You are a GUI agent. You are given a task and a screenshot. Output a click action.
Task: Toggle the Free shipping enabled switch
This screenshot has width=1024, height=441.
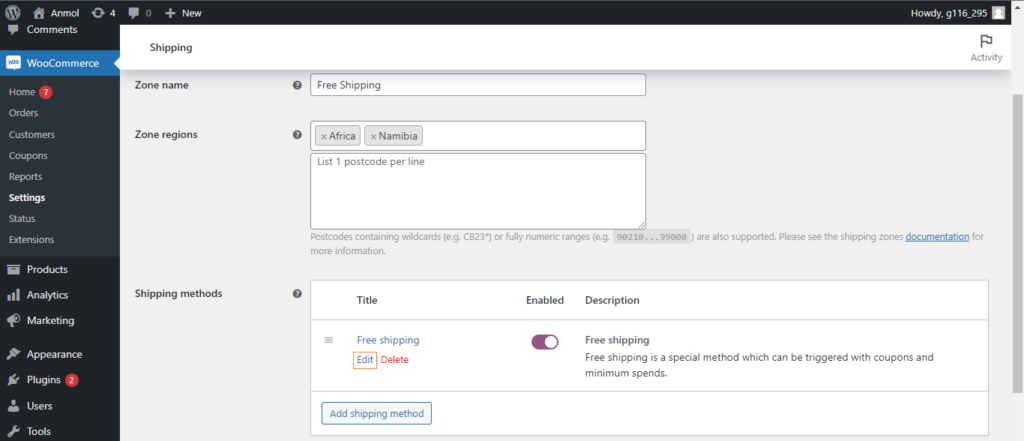[x=545, y=342]
